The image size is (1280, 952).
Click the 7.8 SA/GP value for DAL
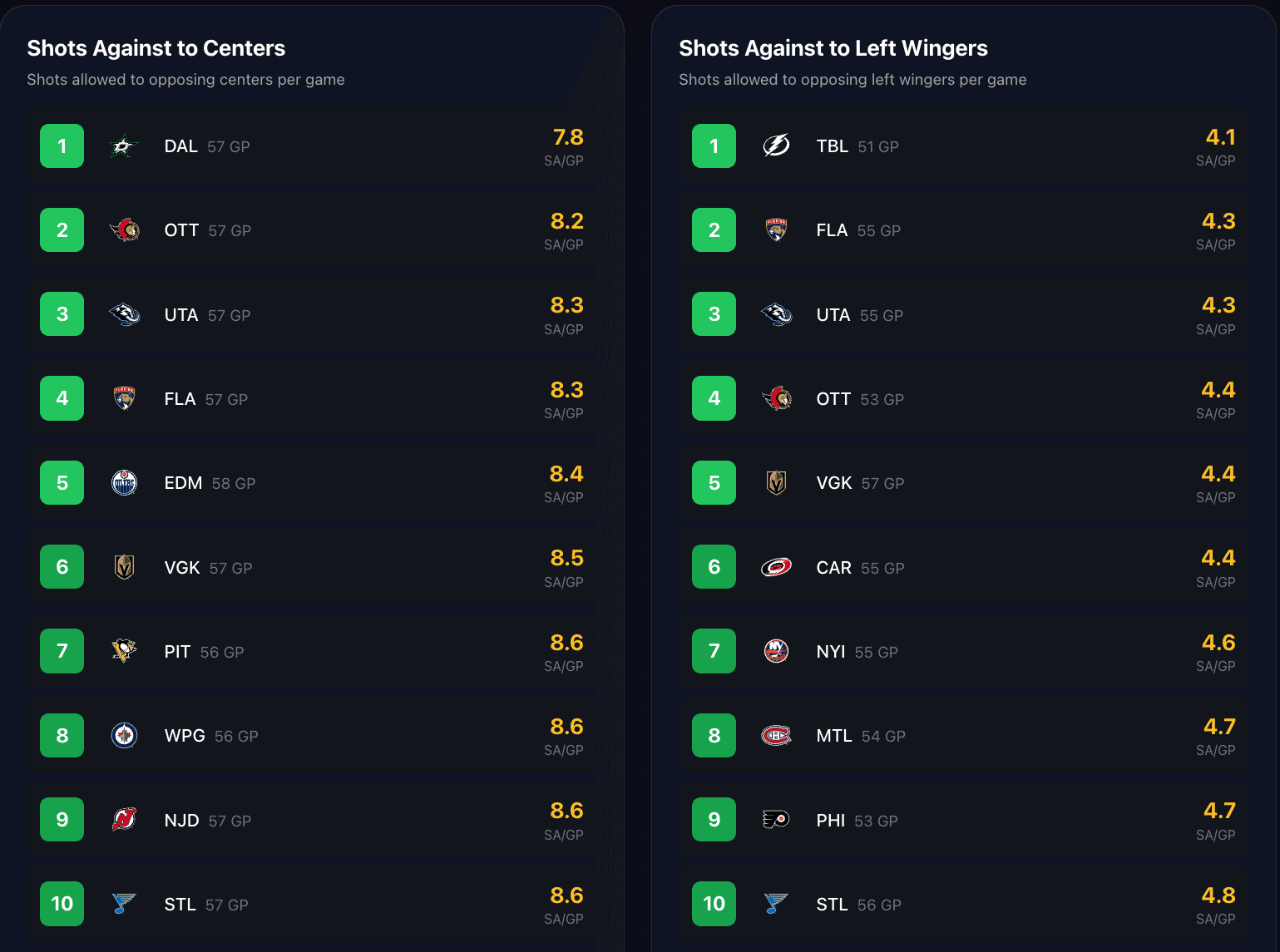[x=568, y=138]
